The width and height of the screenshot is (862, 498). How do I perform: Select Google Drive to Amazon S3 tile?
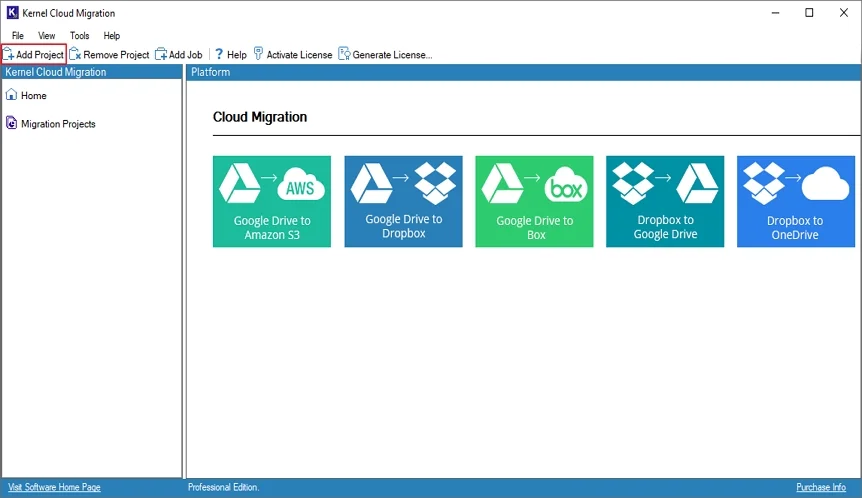coord(272,201)
